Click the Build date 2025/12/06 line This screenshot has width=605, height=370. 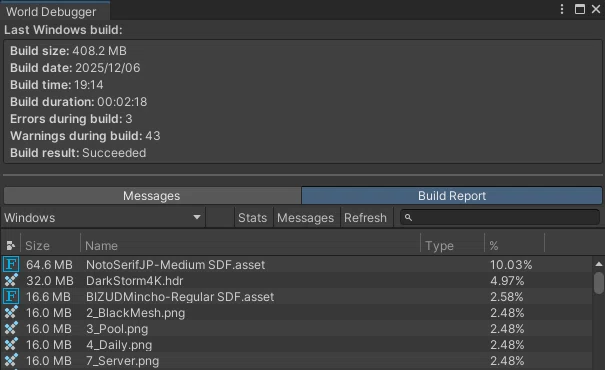click(75, 68)
